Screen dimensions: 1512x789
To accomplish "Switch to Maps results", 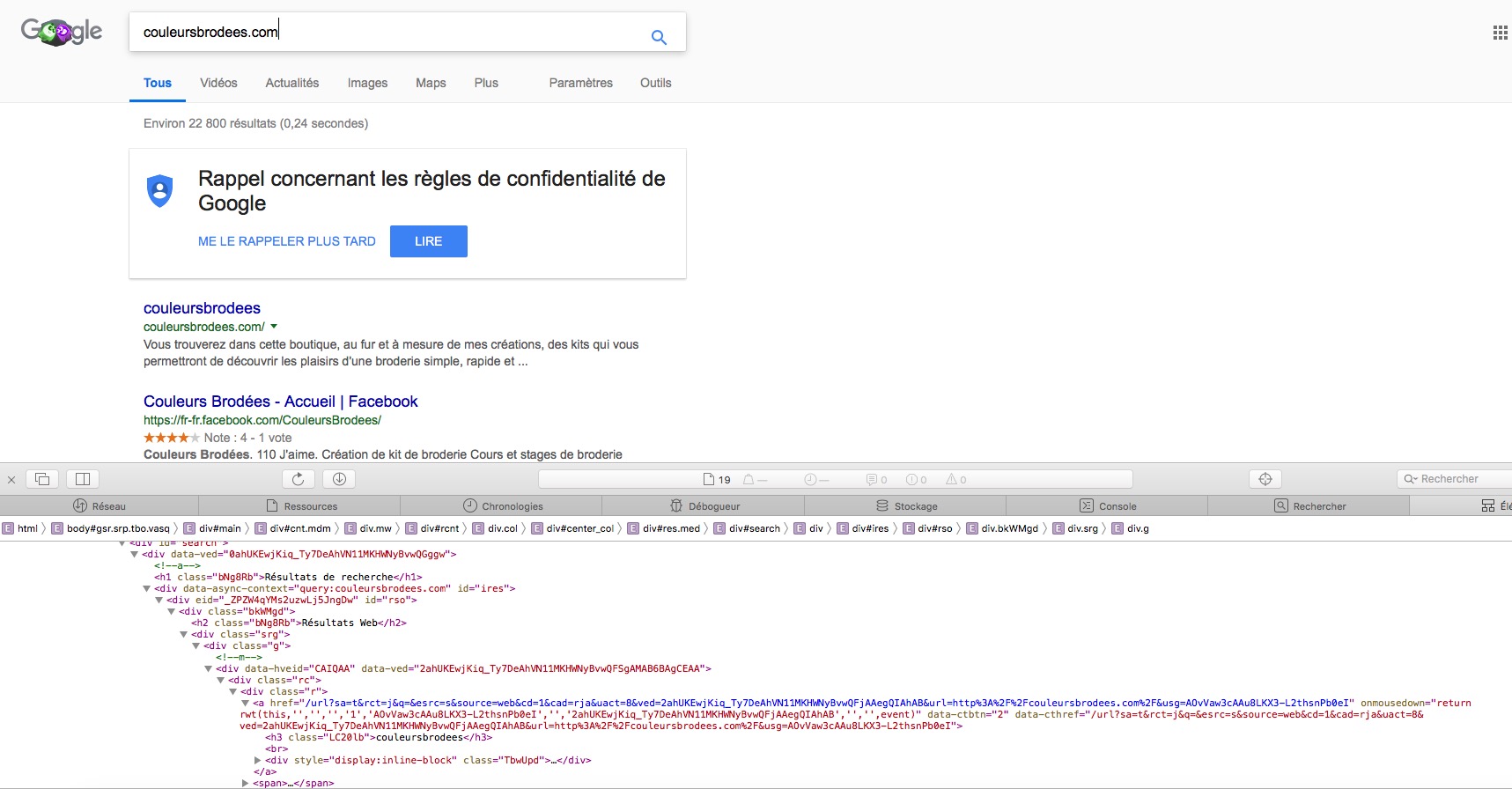I will click(431, 83).
